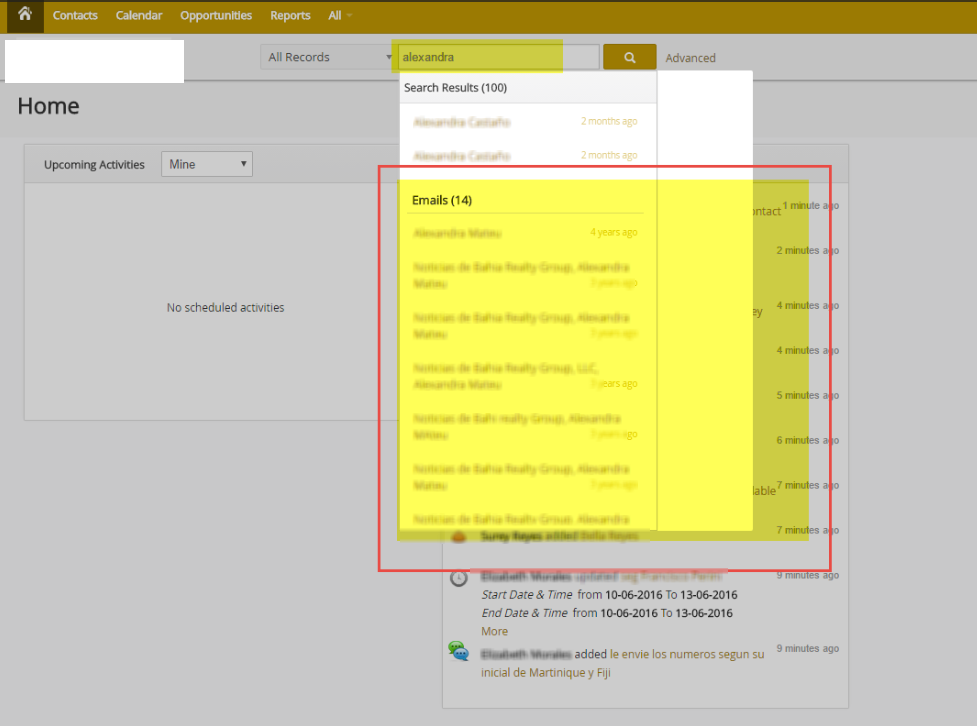The height and width of the screenshot is (726, 977).
Task: Click the orange icon beside the 'added' activity
Action: [x=458, y=537]
